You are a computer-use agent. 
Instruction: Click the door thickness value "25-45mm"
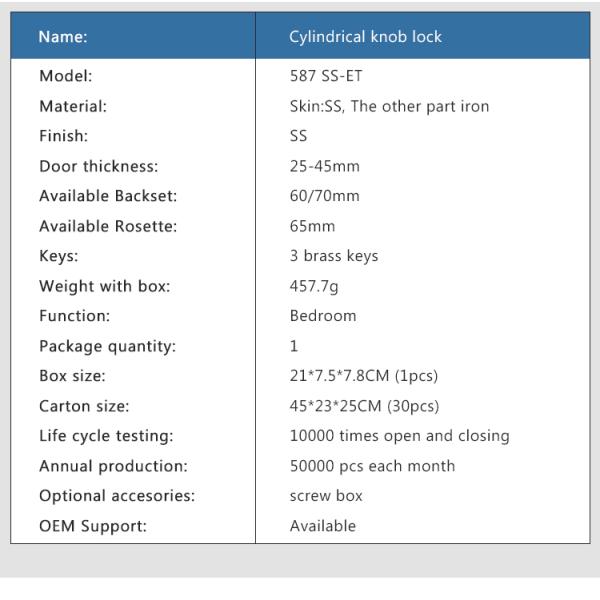point(323,166)
